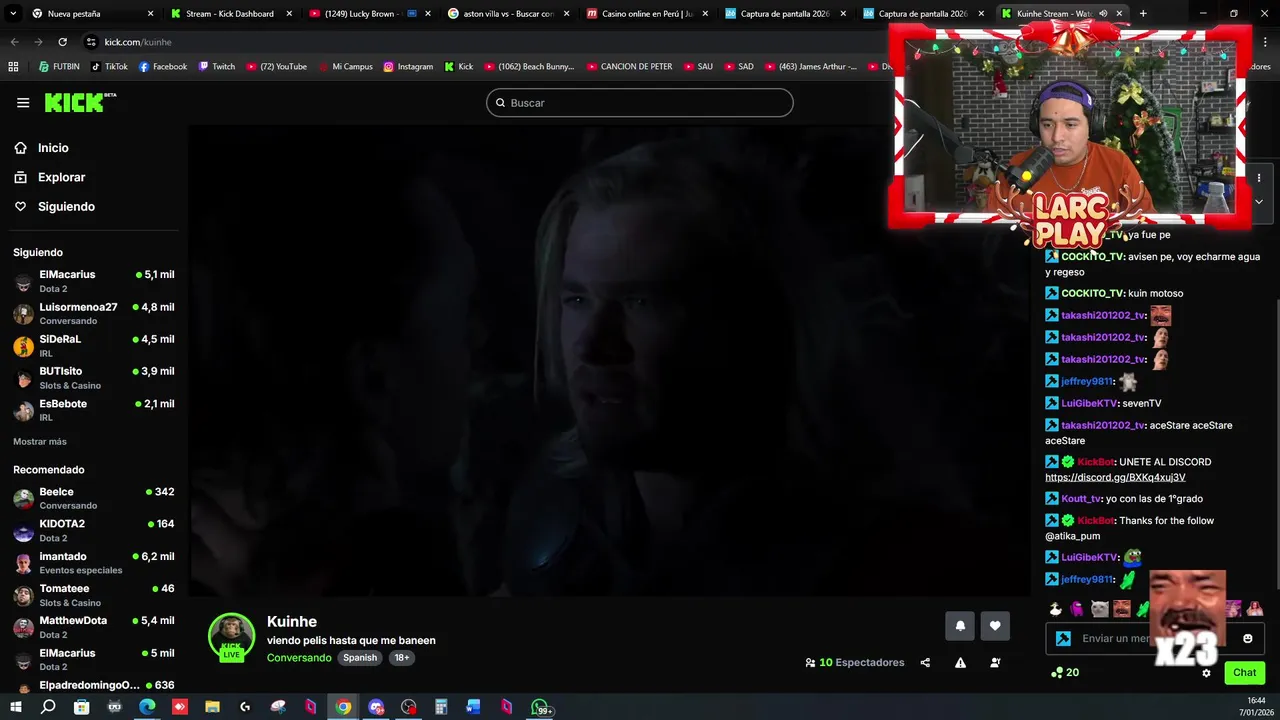Open imantado recommended channel
The image size is (1280, 720).
(x=94, y=563)
